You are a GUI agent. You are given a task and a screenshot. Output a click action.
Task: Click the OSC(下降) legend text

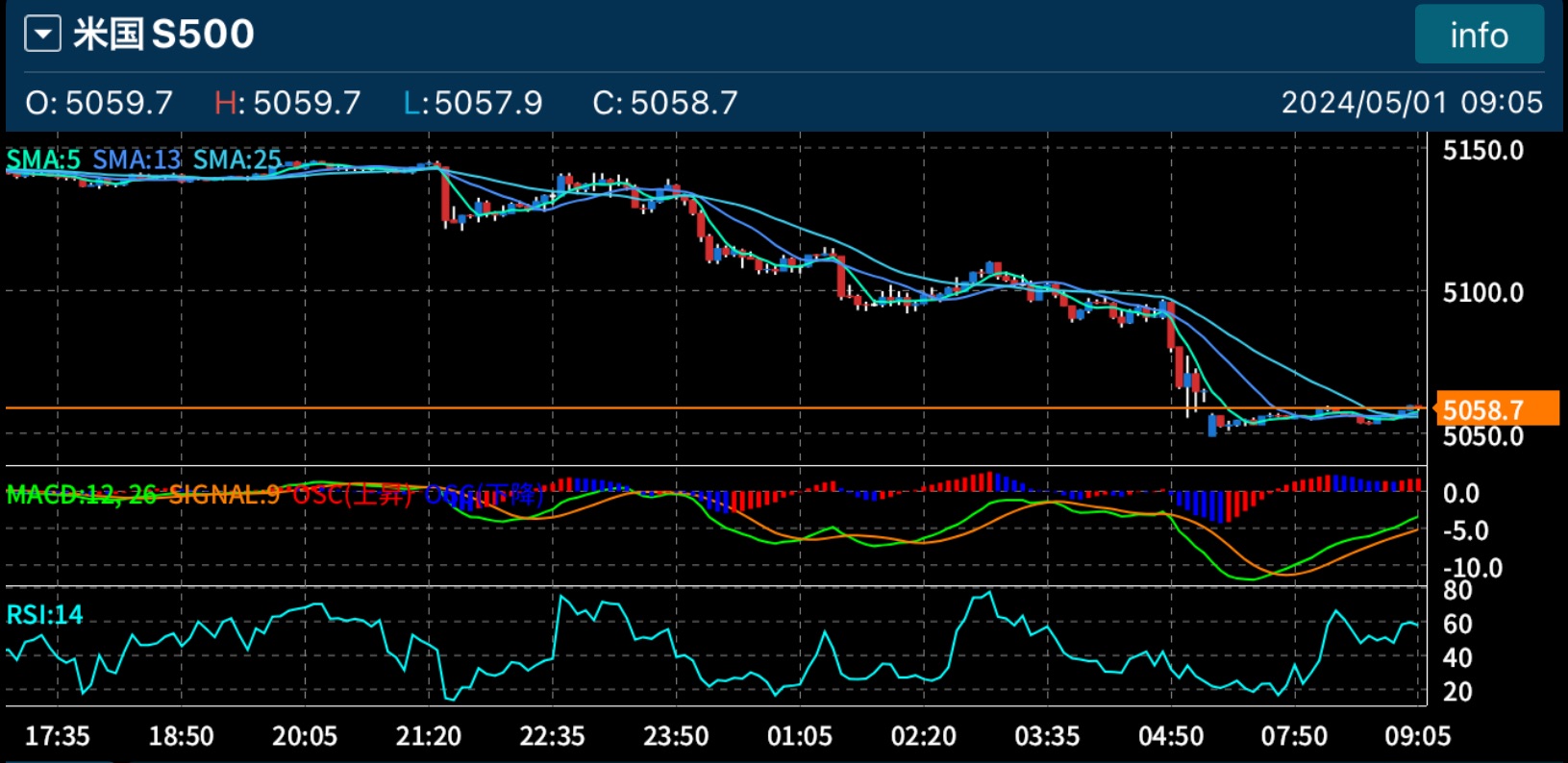[484, 495]
